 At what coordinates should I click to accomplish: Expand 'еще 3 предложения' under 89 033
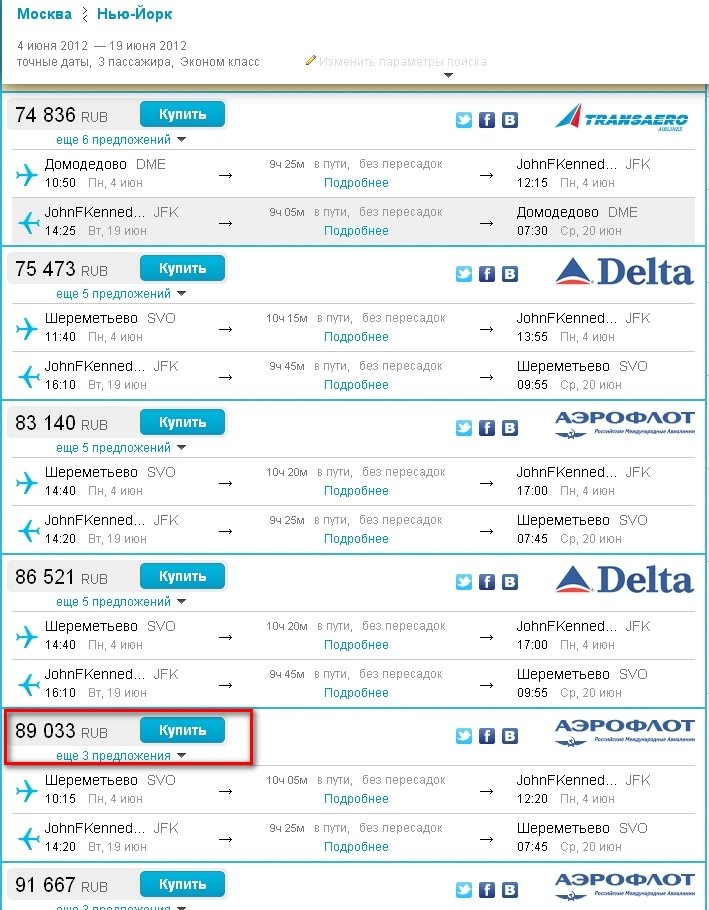[121, 756]
